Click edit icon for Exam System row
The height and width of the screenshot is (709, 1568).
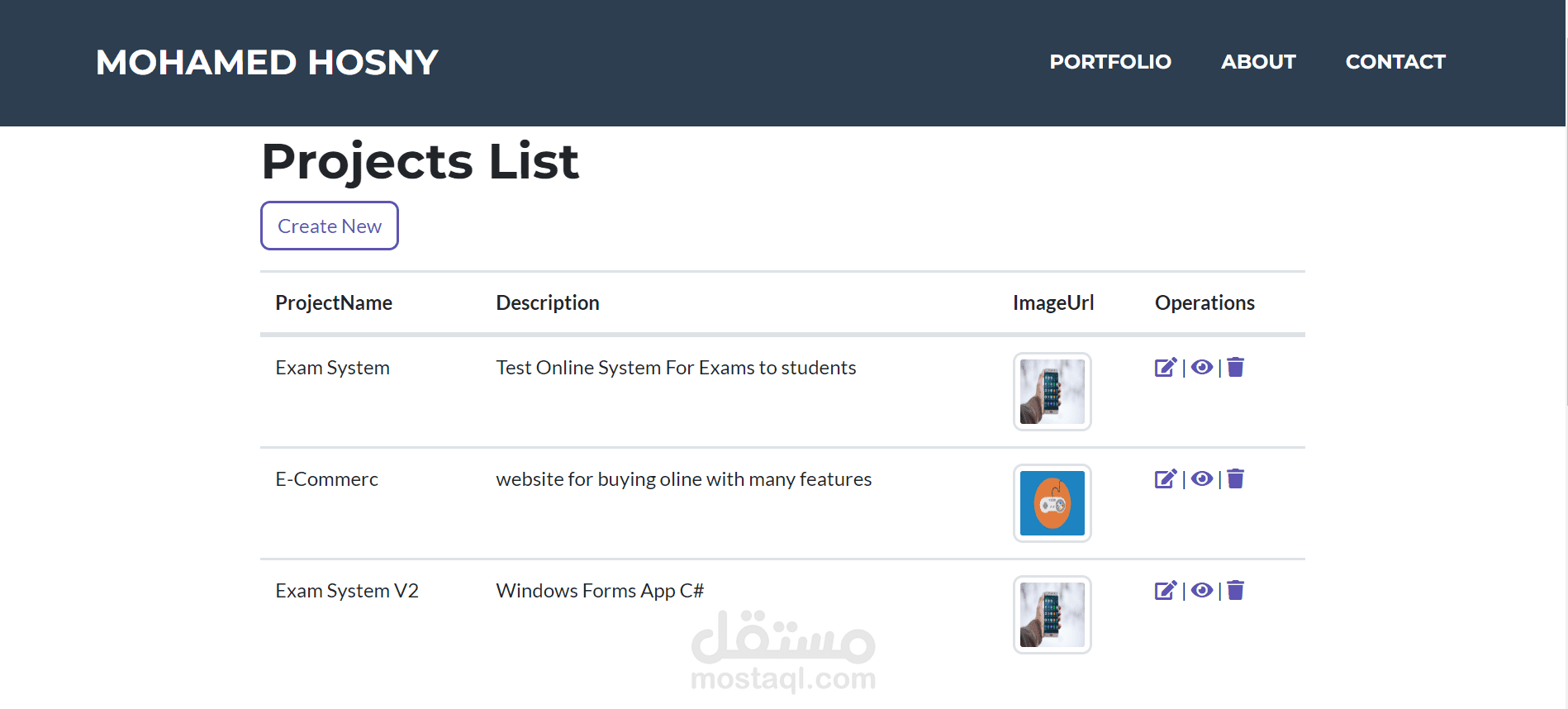coord(1165,368)
